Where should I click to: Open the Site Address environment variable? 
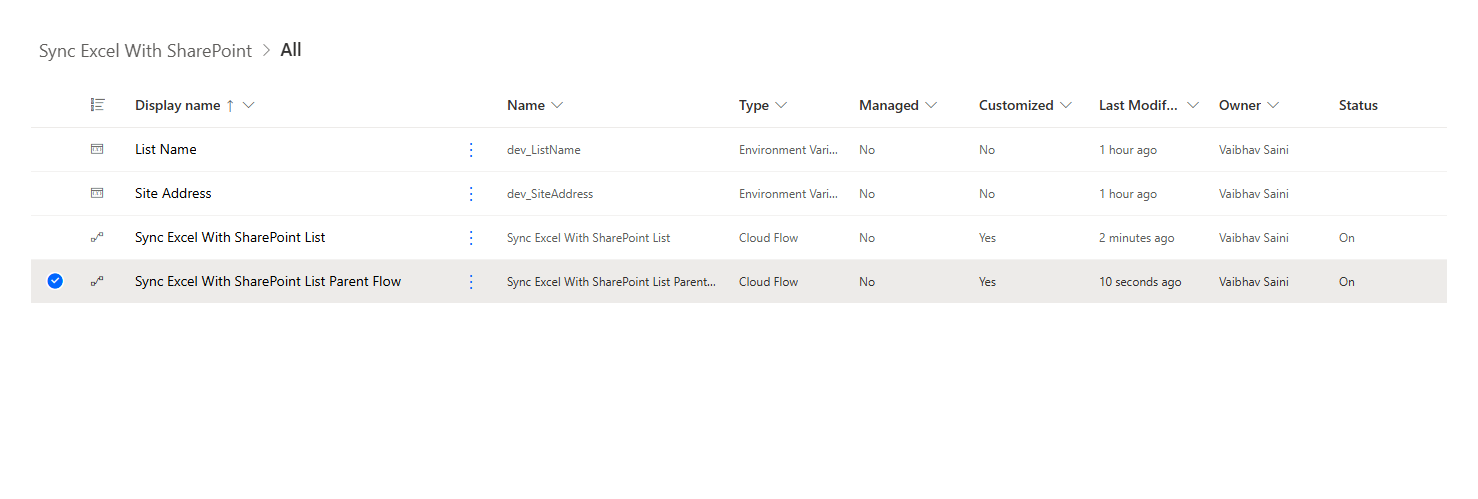click(x=173, y=193)
